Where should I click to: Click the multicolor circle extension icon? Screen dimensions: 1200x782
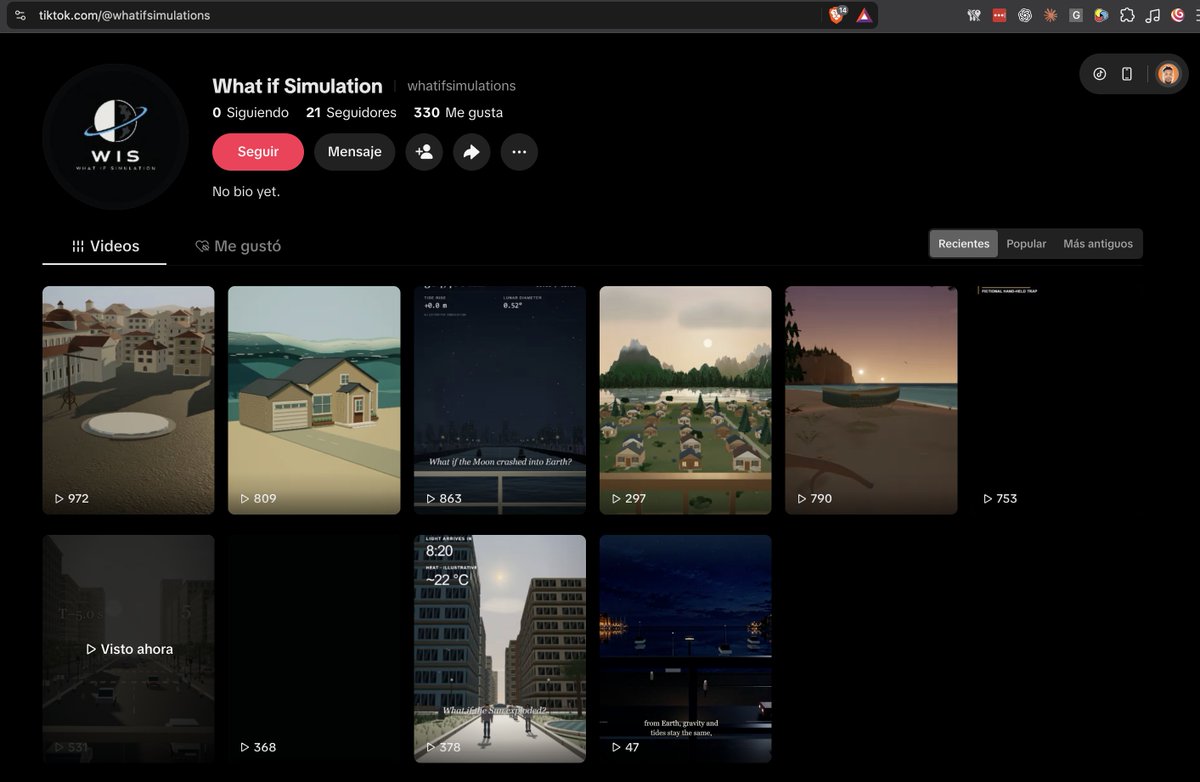coord(1101,15)
